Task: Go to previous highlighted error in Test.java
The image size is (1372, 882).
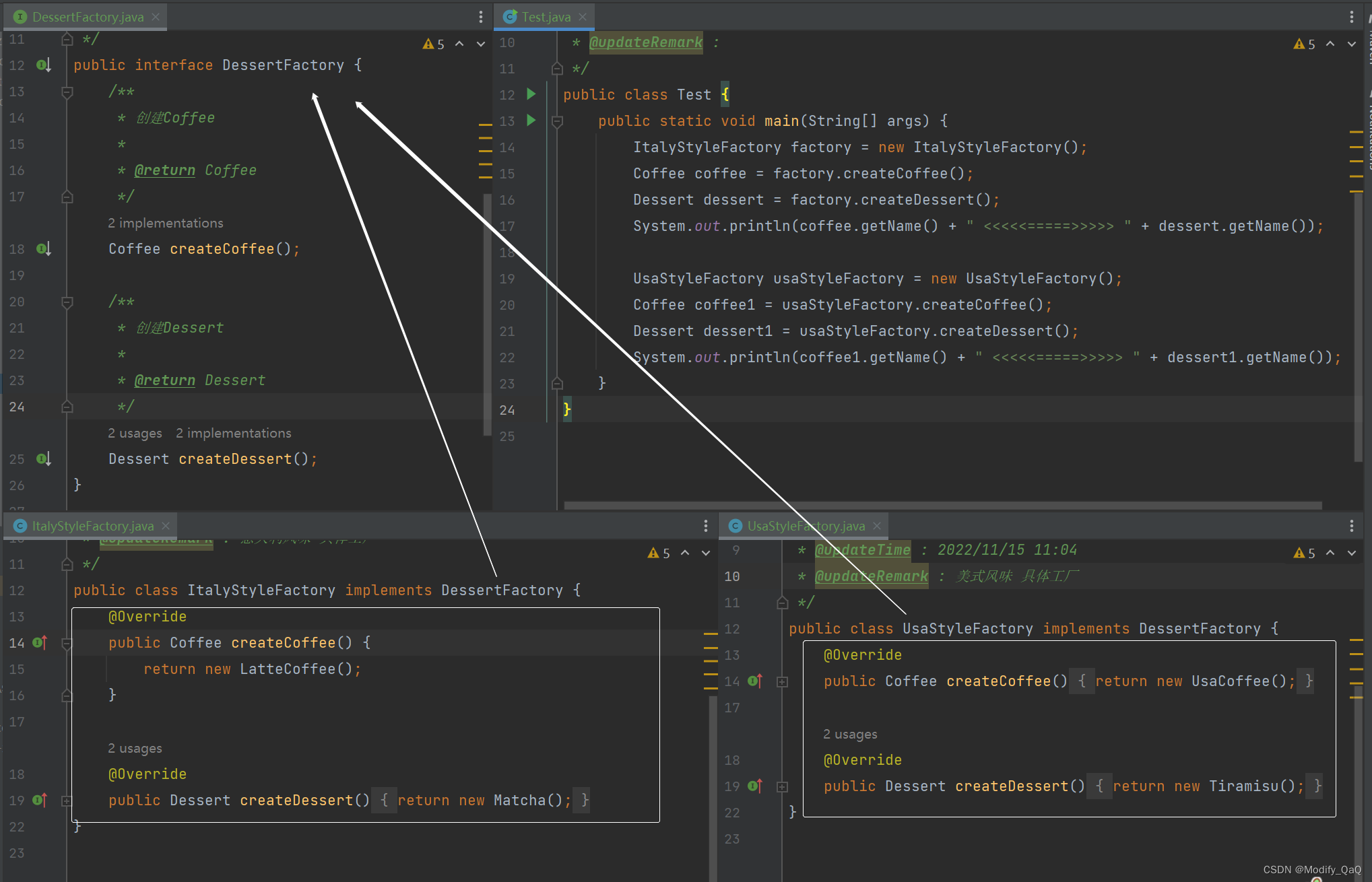Action: point(1330,44)
